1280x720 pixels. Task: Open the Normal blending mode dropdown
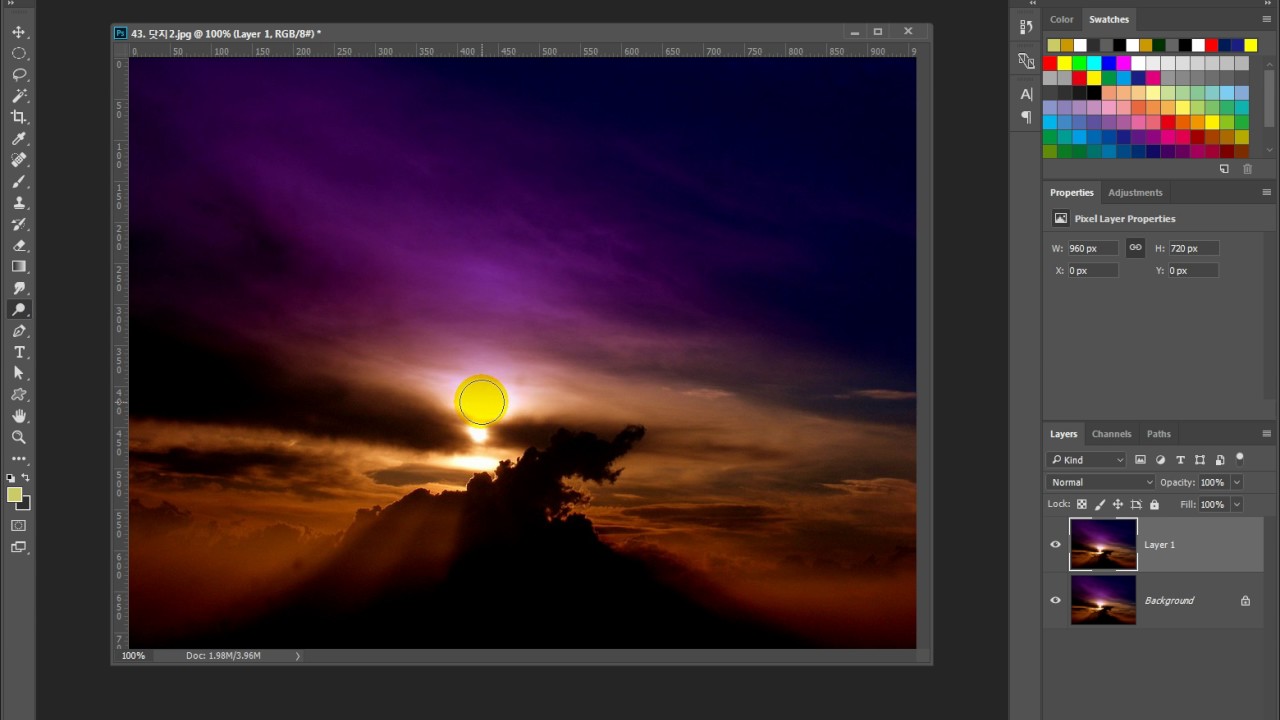click(x=1101, y=482)
